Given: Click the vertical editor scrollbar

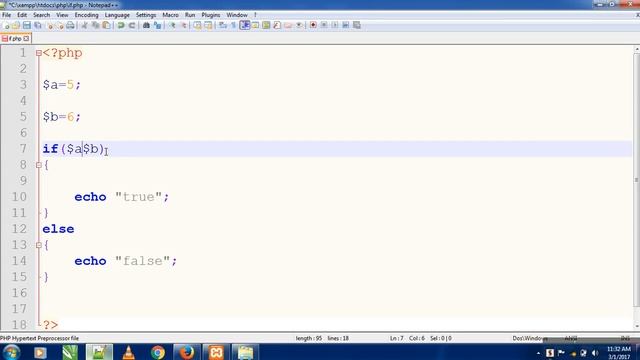Looking at the screenshot, I should pos(636,180).
